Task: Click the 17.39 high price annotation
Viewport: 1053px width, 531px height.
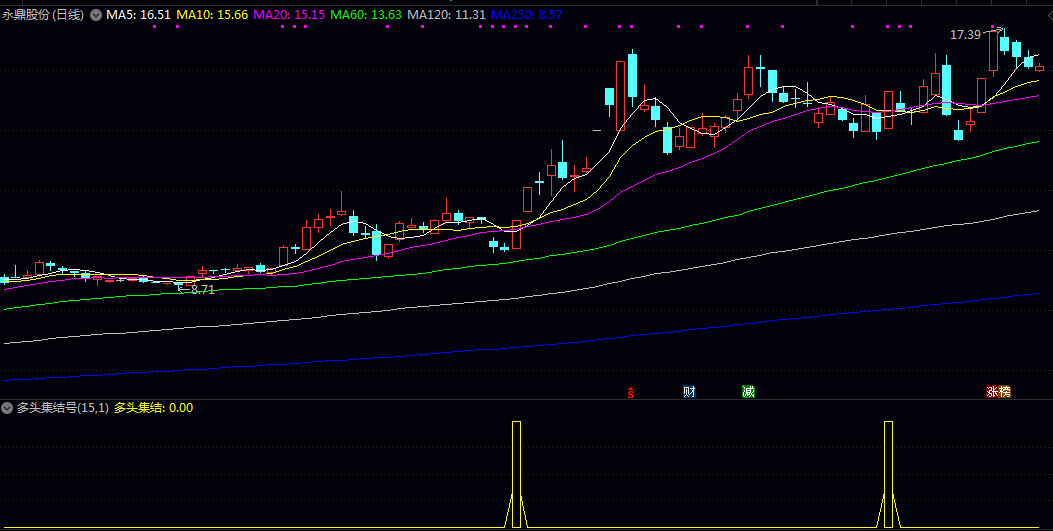Action: 965,35
